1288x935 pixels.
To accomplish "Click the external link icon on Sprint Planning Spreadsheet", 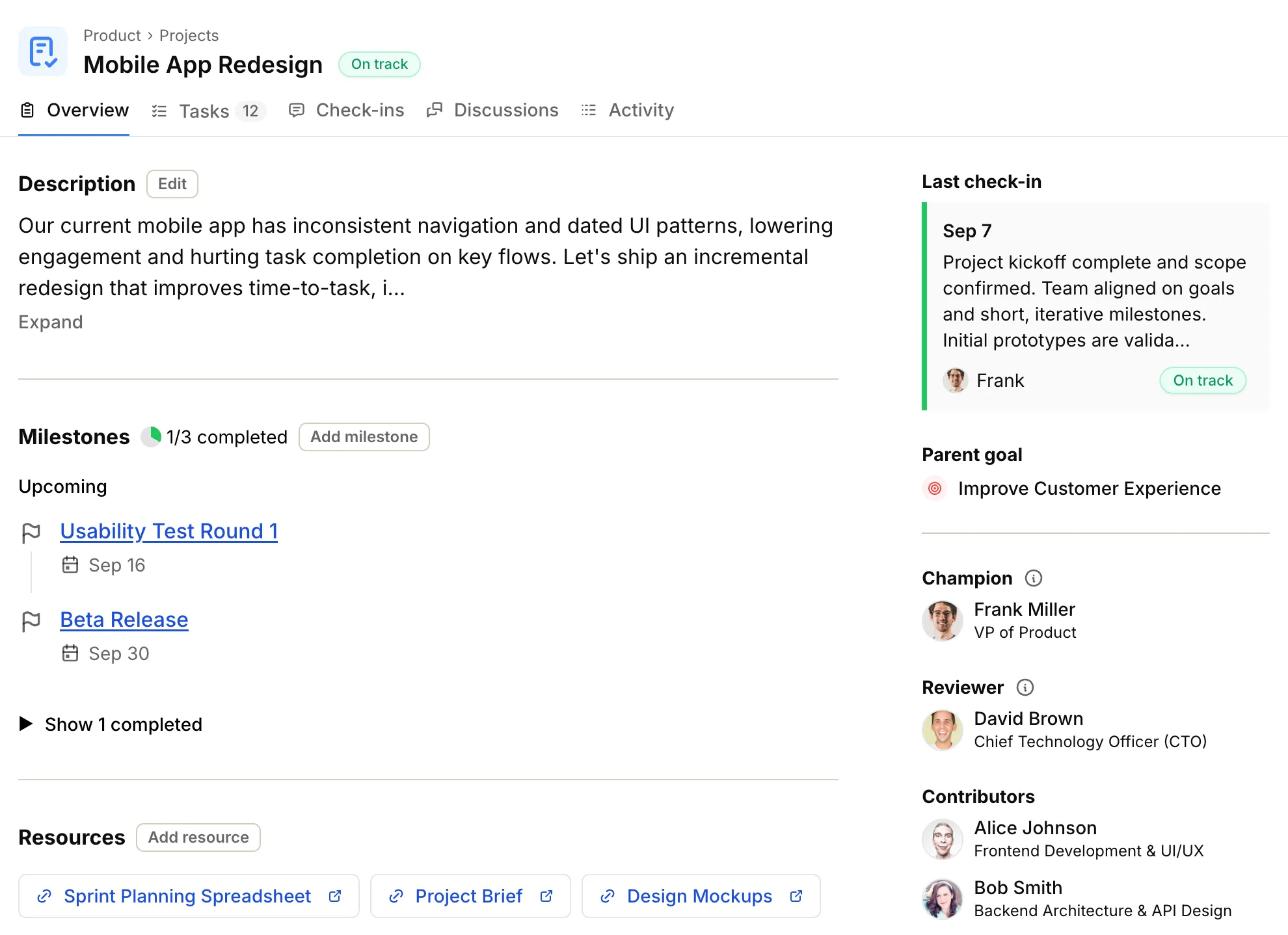I will (x=335, y=896).
